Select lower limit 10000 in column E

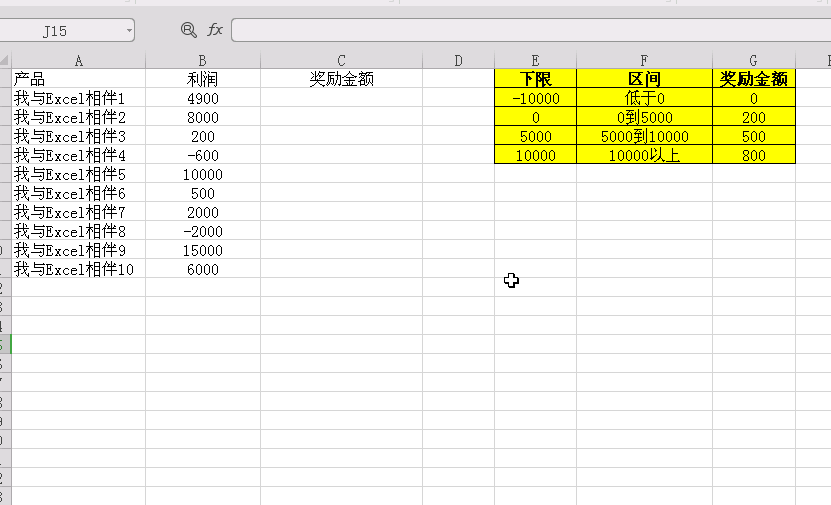(535, 155)
